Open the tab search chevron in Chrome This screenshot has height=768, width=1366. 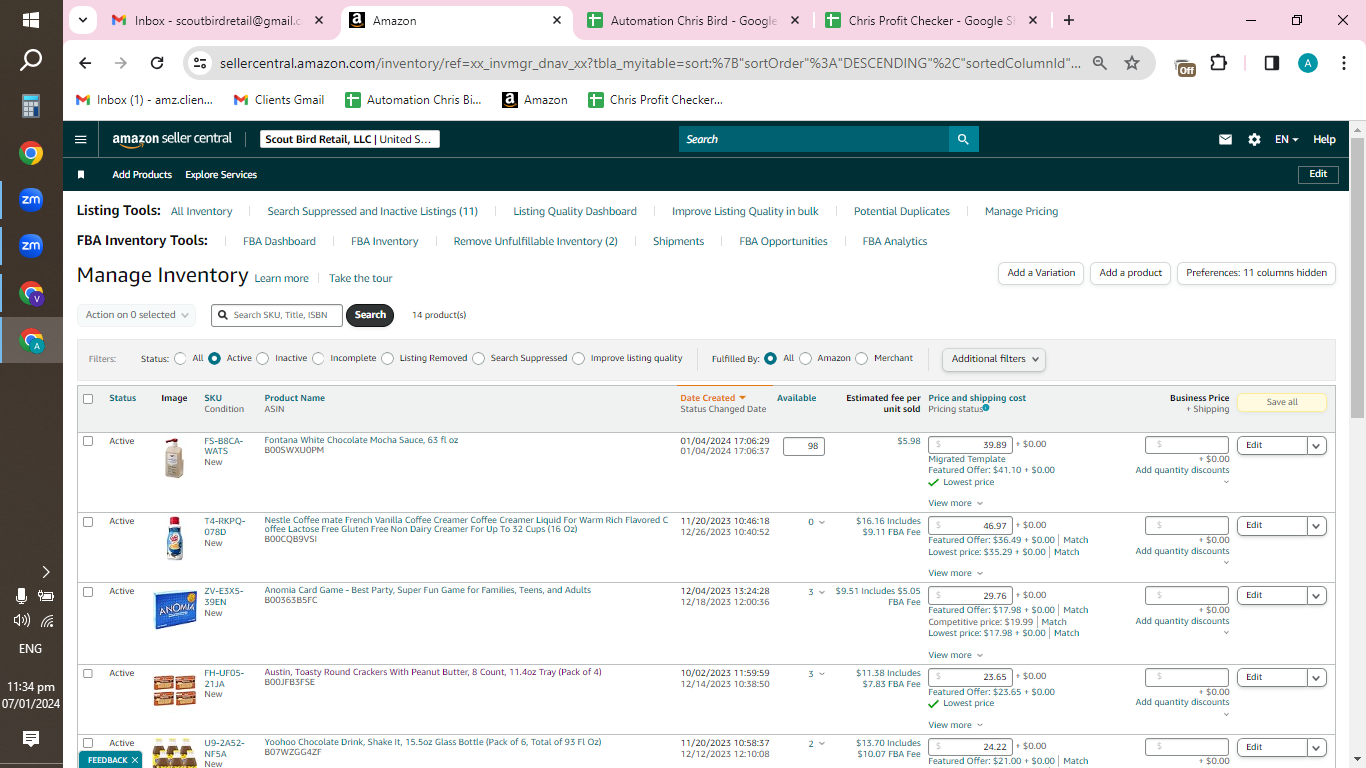point(82,20)
